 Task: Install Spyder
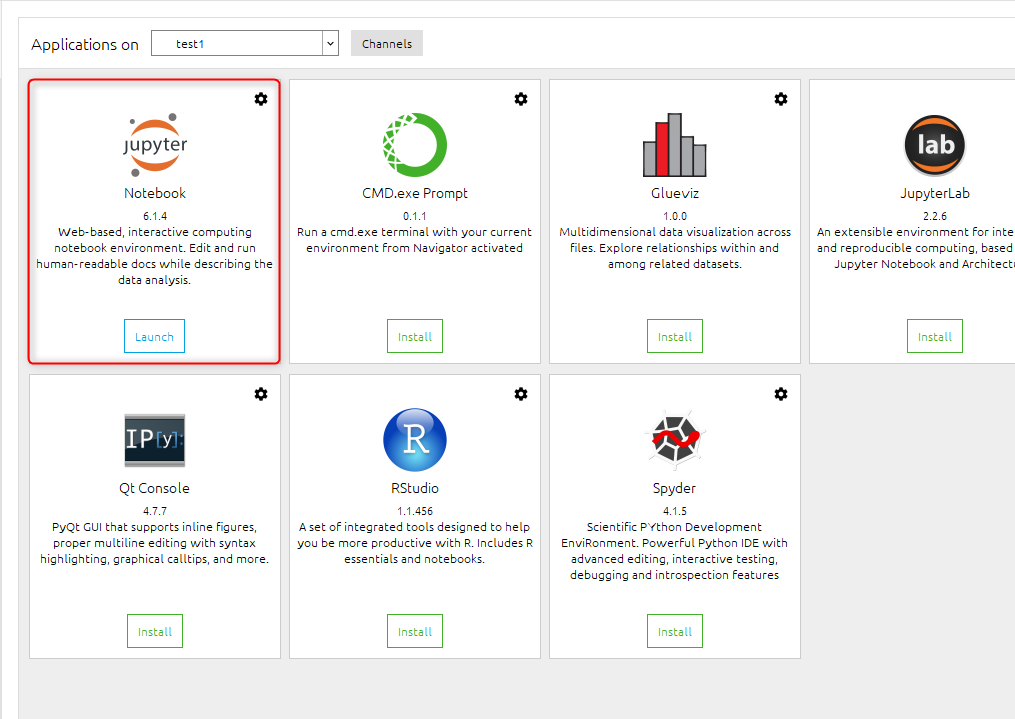(x=675, y=631)
